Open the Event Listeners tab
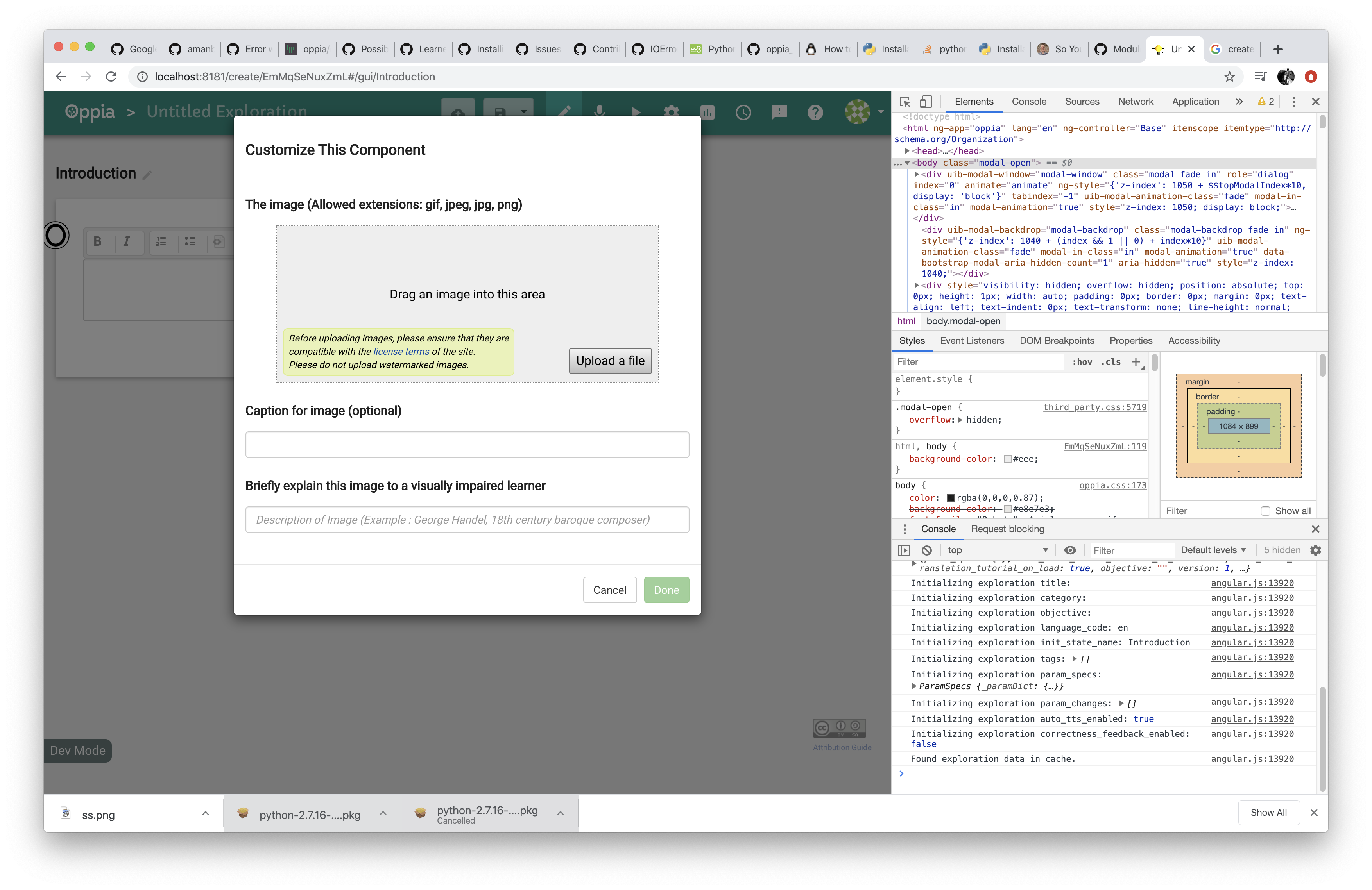 [972, 340]
